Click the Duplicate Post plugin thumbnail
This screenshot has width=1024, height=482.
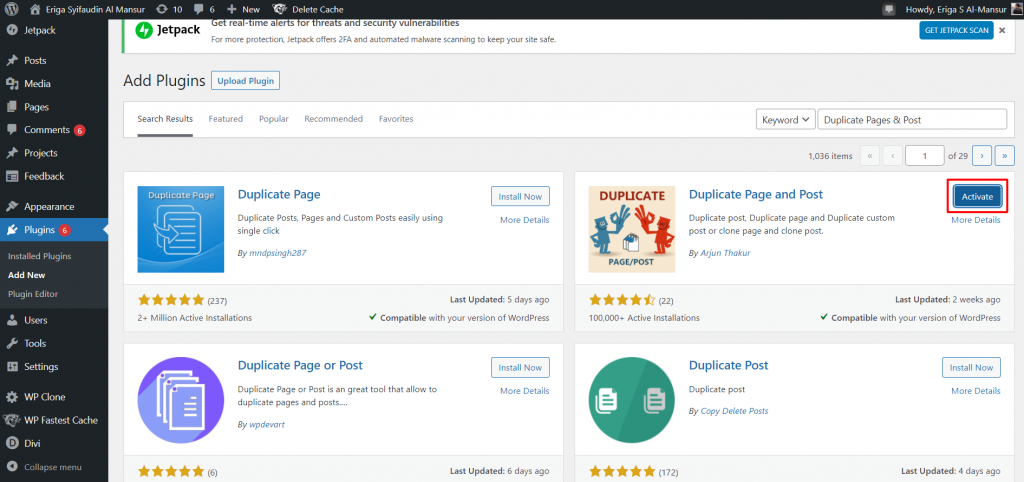pyautogui.click(x=632, y=400)
